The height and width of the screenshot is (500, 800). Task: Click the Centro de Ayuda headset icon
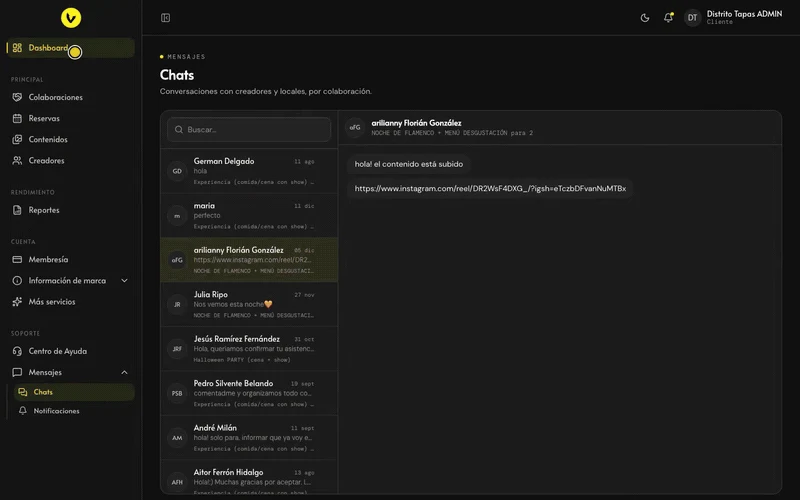17,352
